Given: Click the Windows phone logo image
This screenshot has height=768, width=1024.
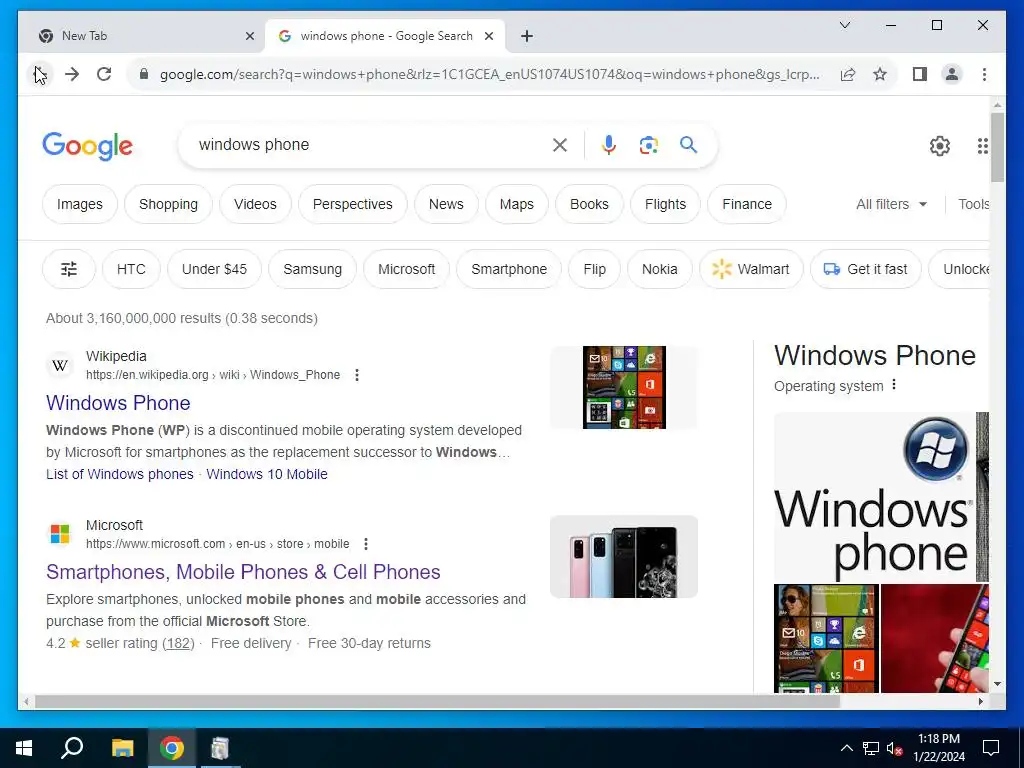Looking at the screenshot, I should 874,497.
